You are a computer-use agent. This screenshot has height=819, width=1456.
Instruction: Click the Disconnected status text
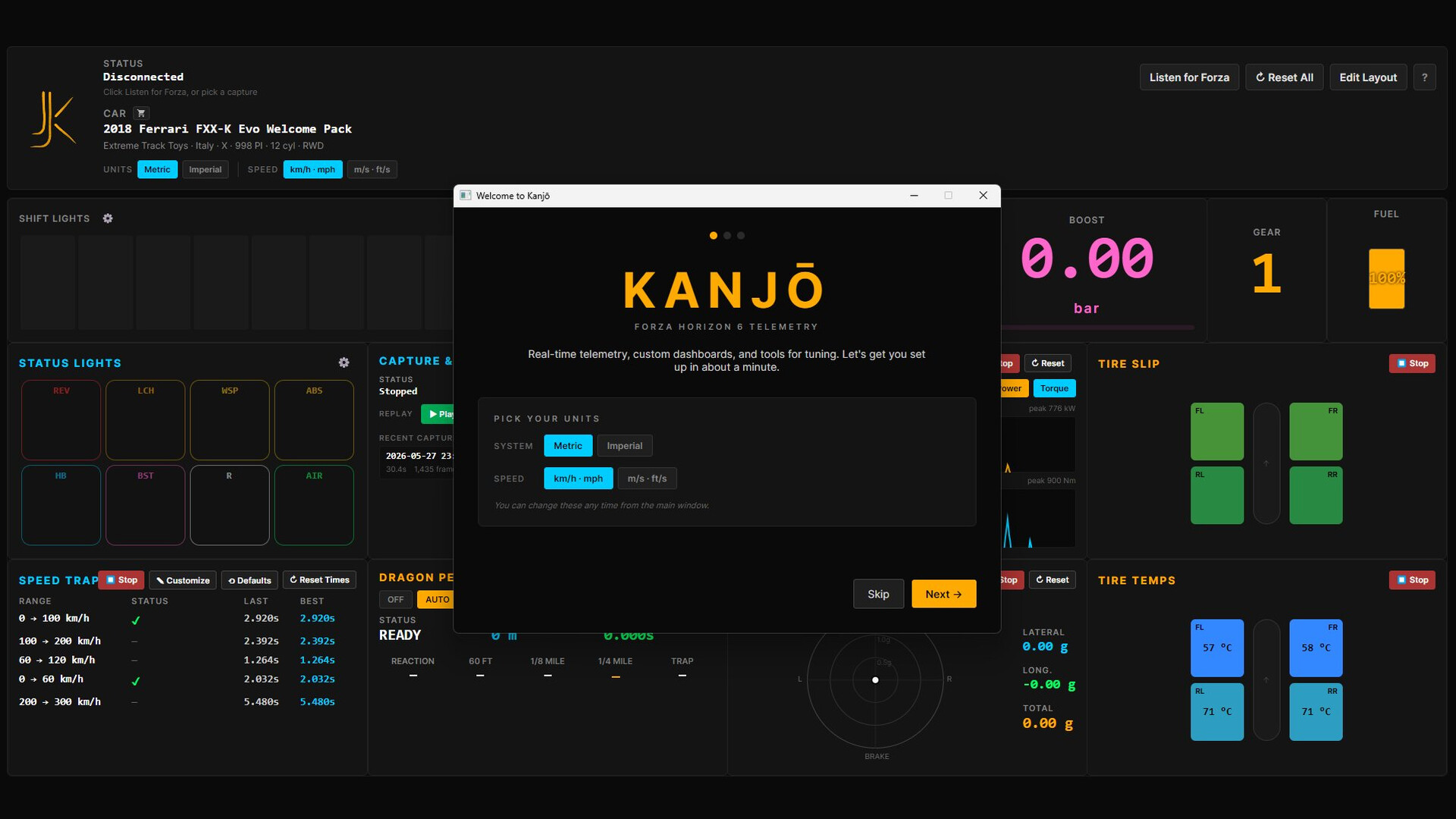click(x=143, y=77)
